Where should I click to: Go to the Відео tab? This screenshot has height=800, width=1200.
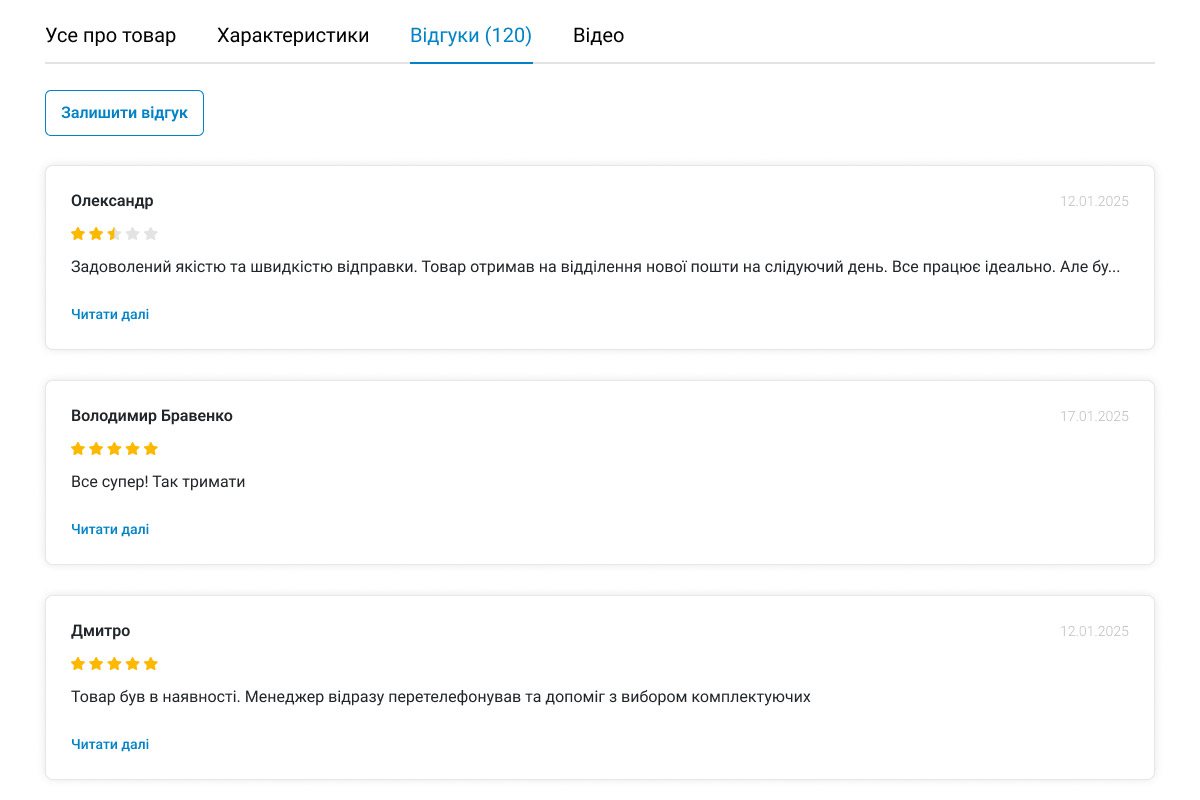click(598, 36)
